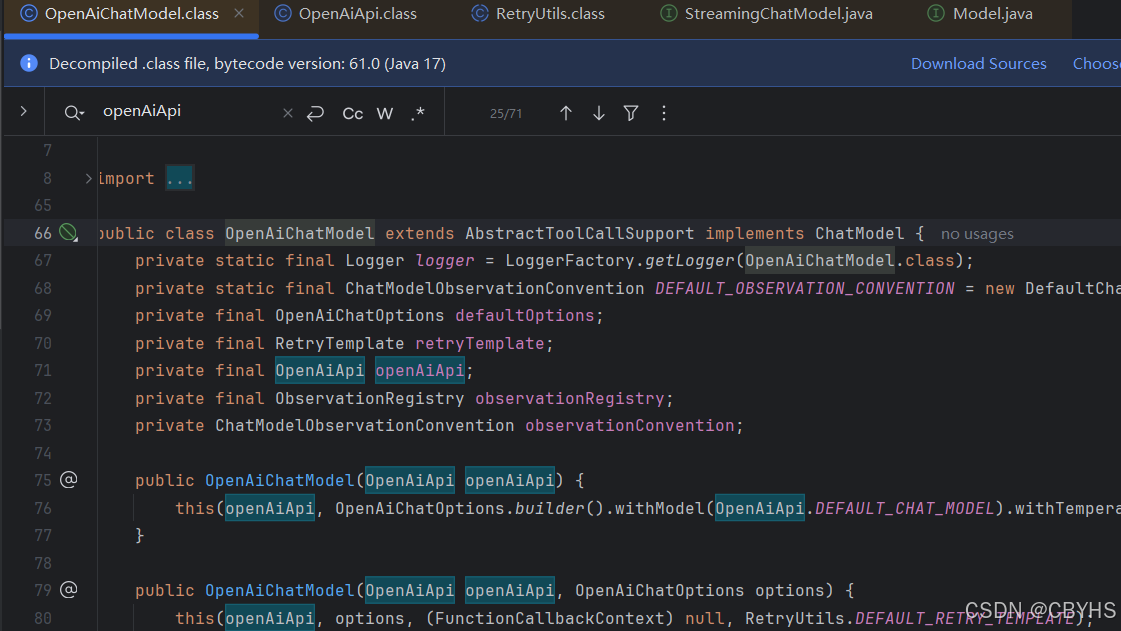1121x631 pixels.
Task: Click the OpenAiChatModel class name on line 66
Action: (x=300, y=234)
